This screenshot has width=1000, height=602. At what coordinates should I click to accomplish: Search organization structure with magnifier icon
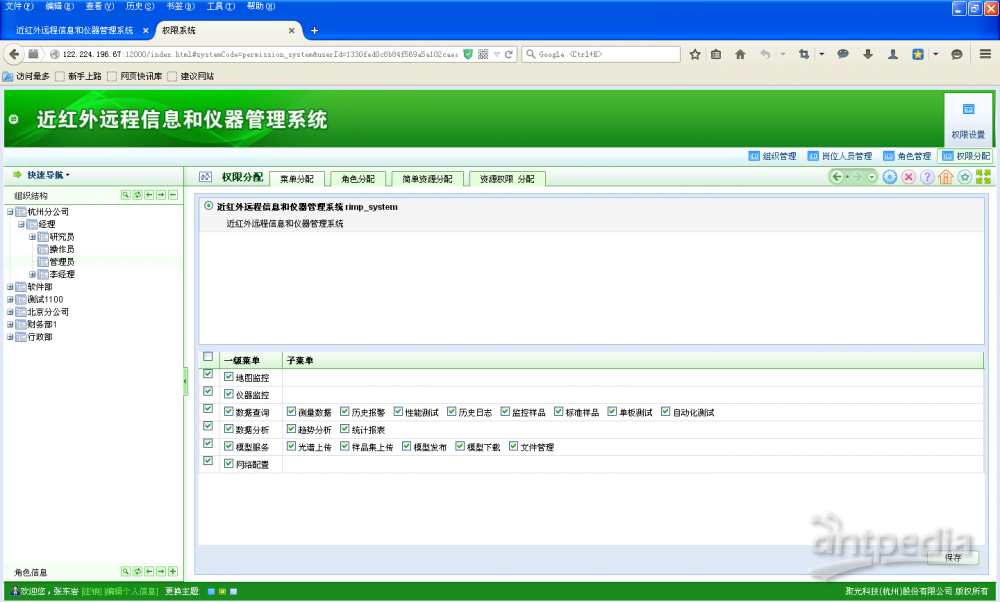pos(126,195)
